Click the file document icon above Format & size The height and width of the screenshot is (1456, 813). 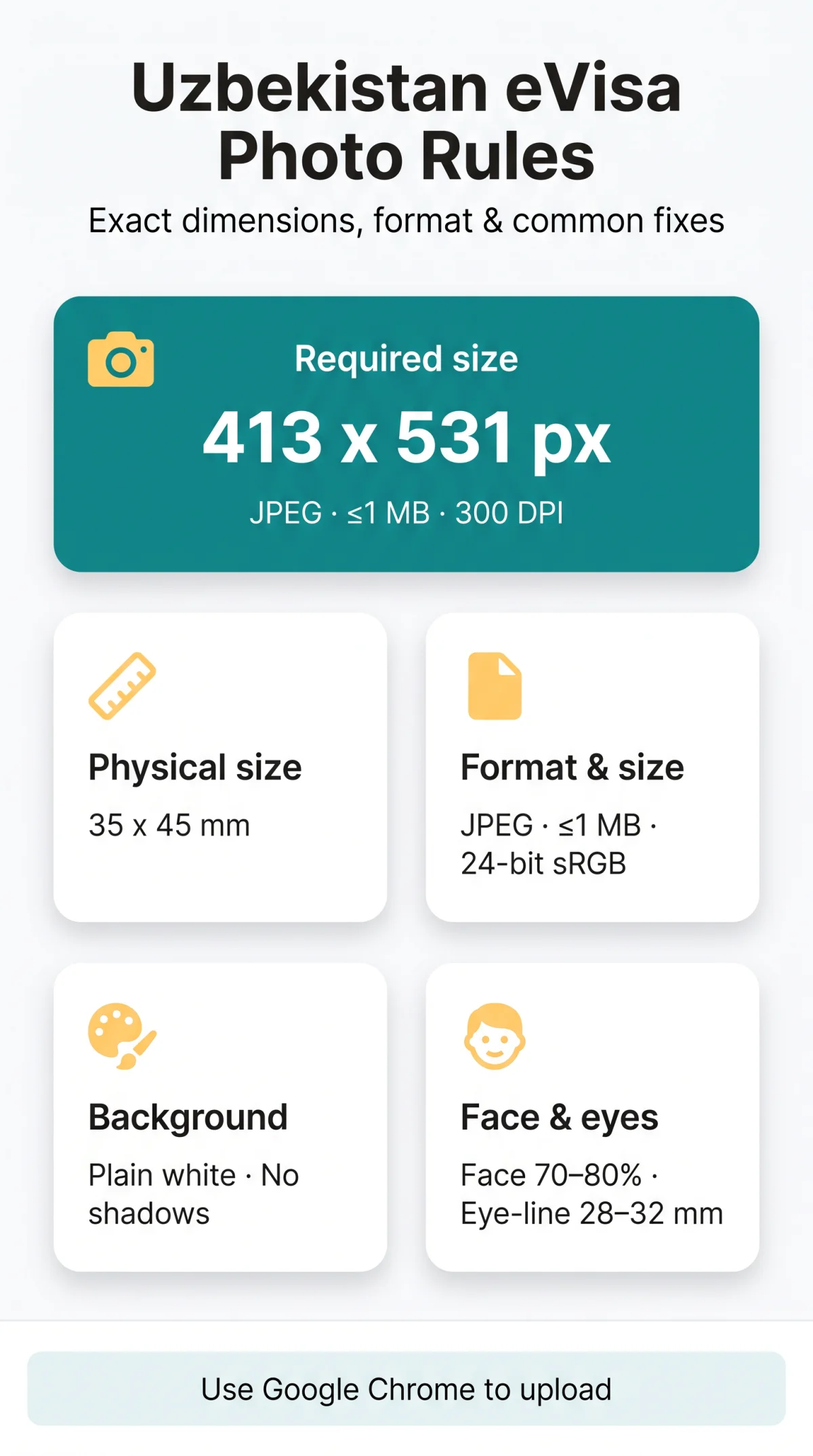point(495,685)
